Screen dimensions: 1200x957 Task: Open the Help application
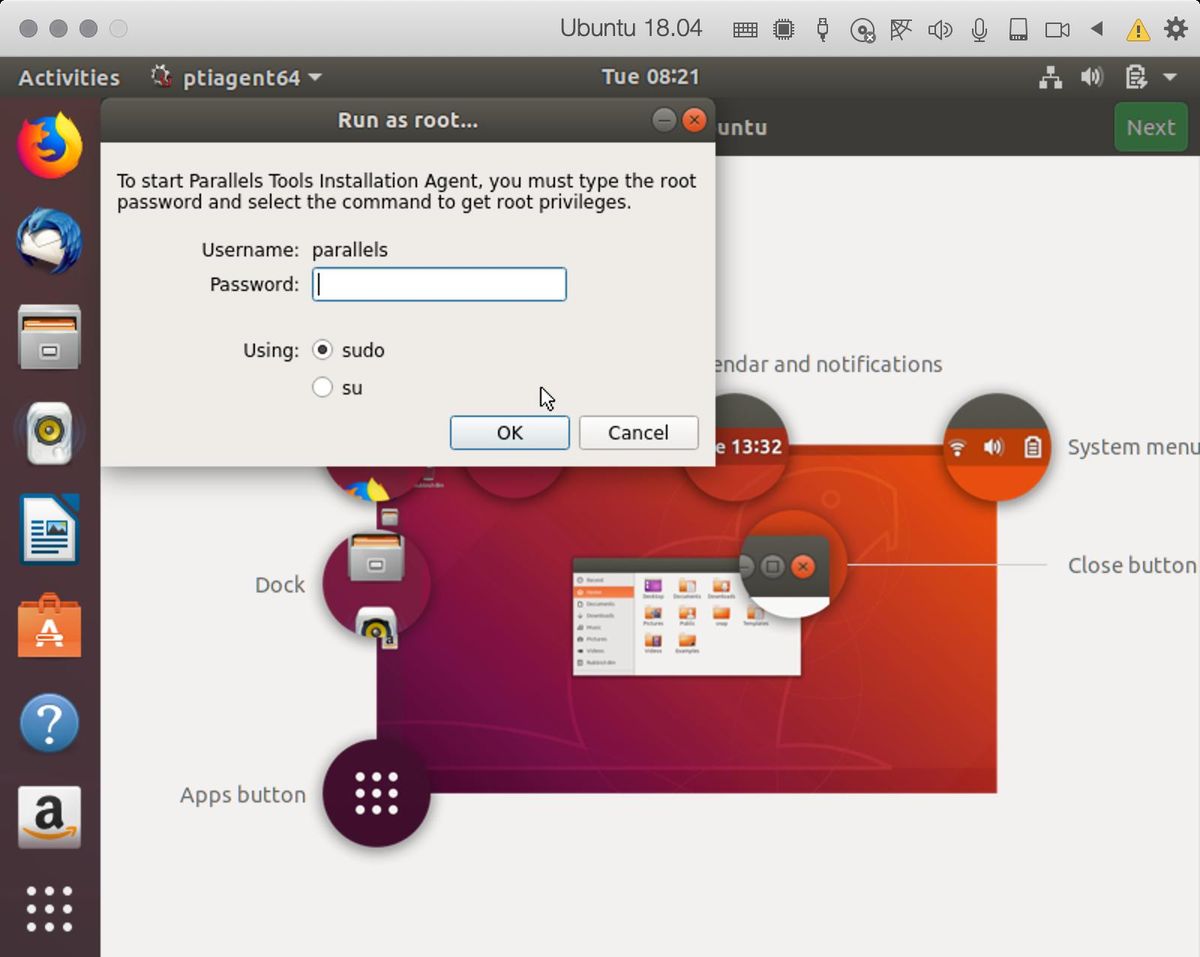click(49, 722)
